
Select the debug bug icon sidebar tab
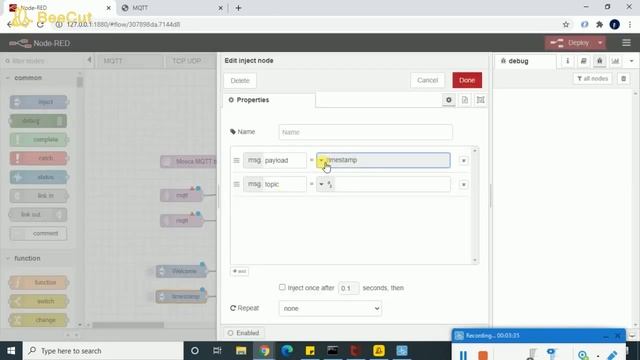coord(599,61)
